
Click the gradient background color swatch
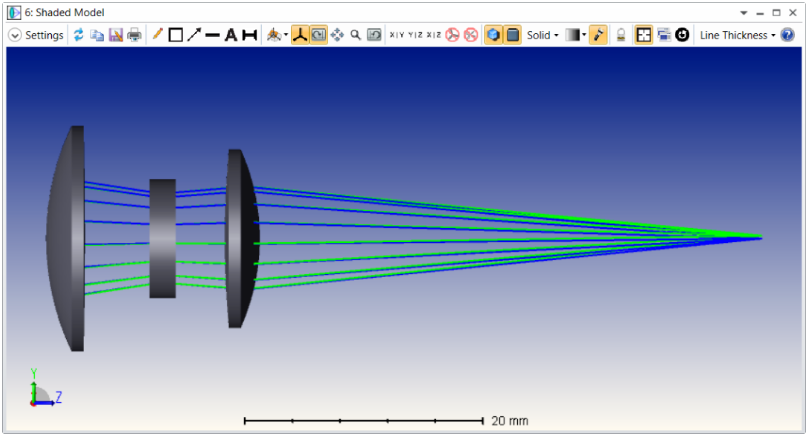(573, 35)
